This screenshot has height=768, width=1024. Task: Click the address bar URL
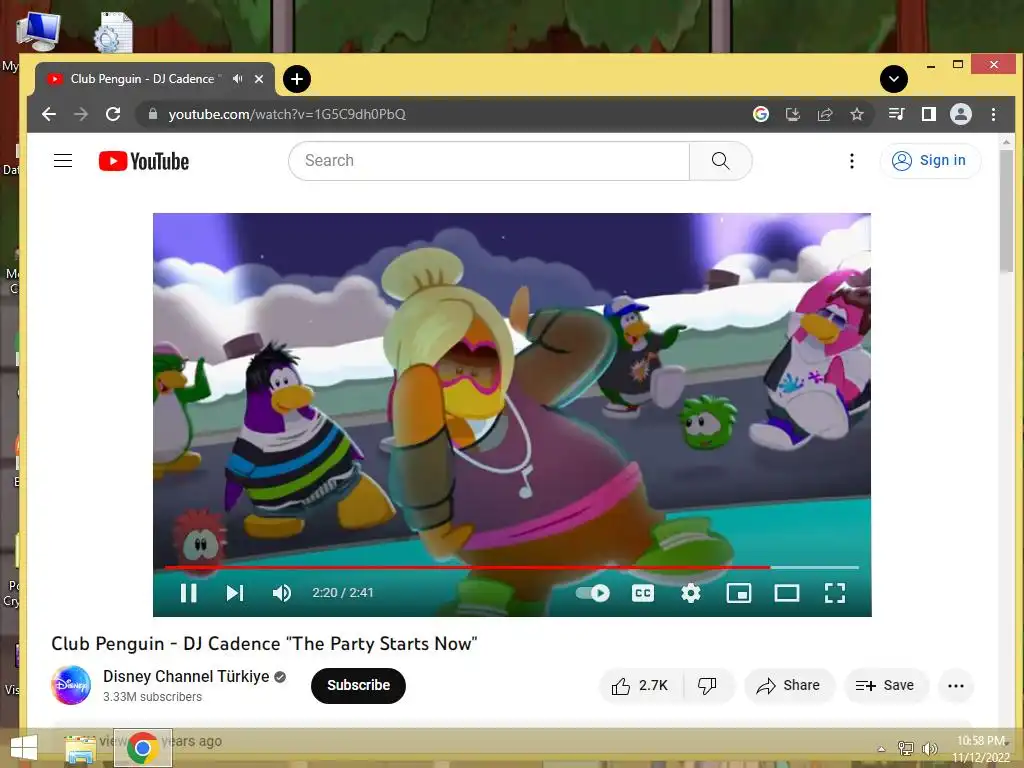287,114
